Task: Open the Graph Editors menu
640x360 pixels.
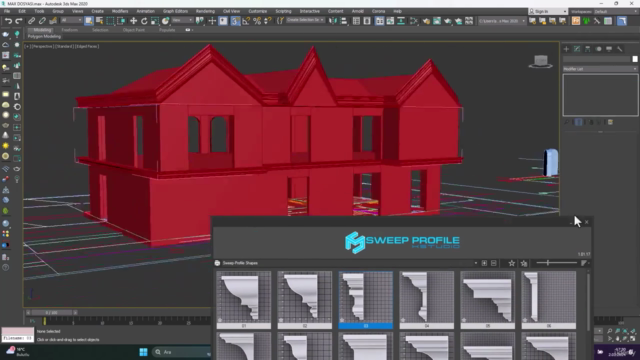Action: [x=175, y=11]
